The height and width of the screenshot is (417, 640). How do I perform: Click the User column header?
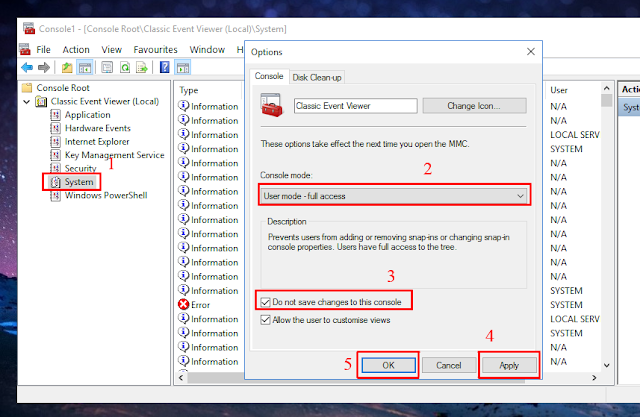tap(559, 90)
